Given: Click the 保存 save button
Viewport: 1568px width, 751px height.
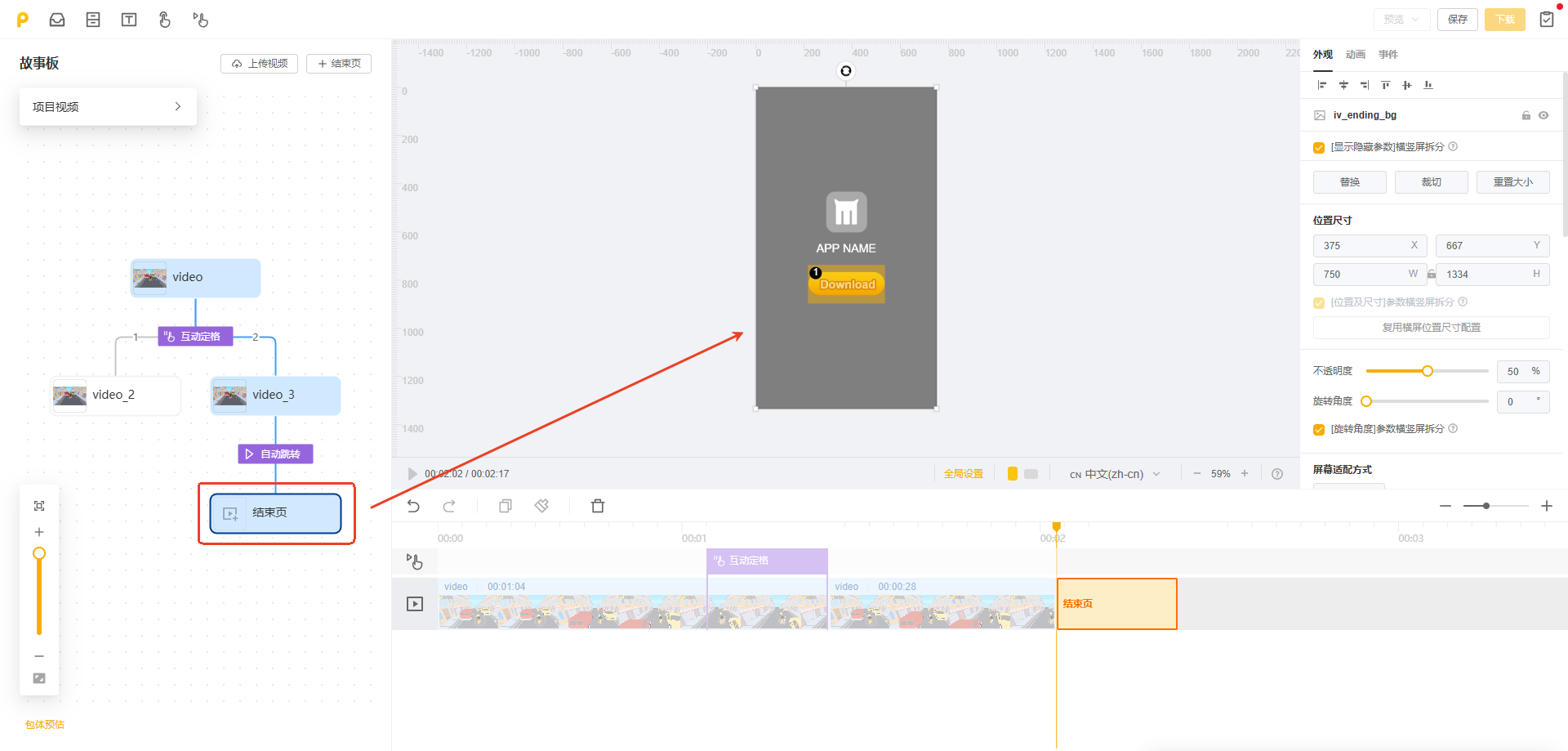Looking at the screenshot, I should (1458, 19).
